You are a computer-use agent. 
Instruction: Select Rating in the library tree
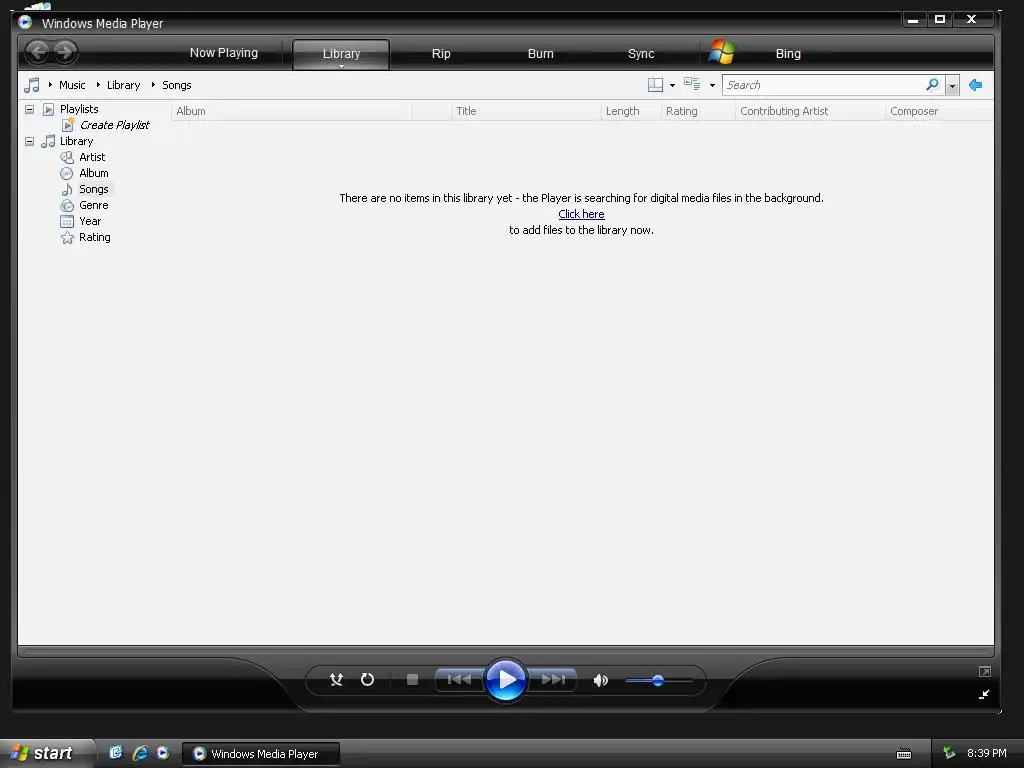click(95, 237)
